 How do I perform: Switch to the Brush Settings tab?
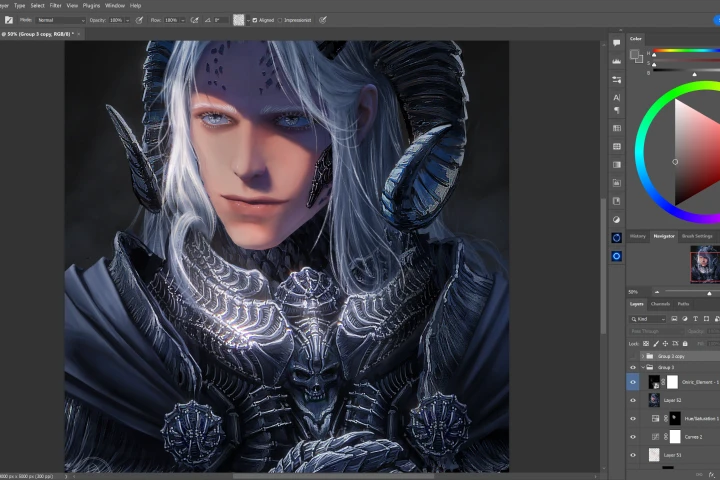[x=697, y=236]
